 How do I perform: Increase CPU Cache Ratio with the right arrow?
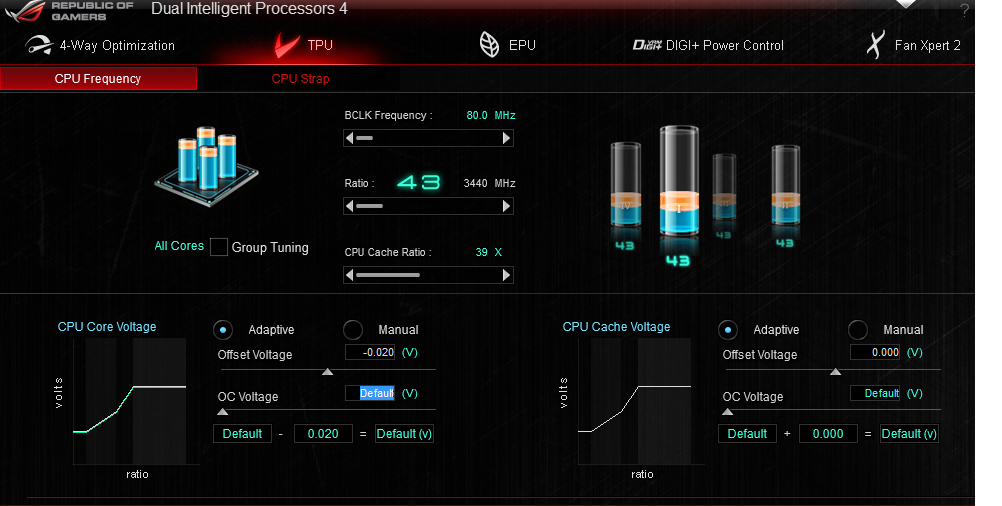[x=507, y=275]
